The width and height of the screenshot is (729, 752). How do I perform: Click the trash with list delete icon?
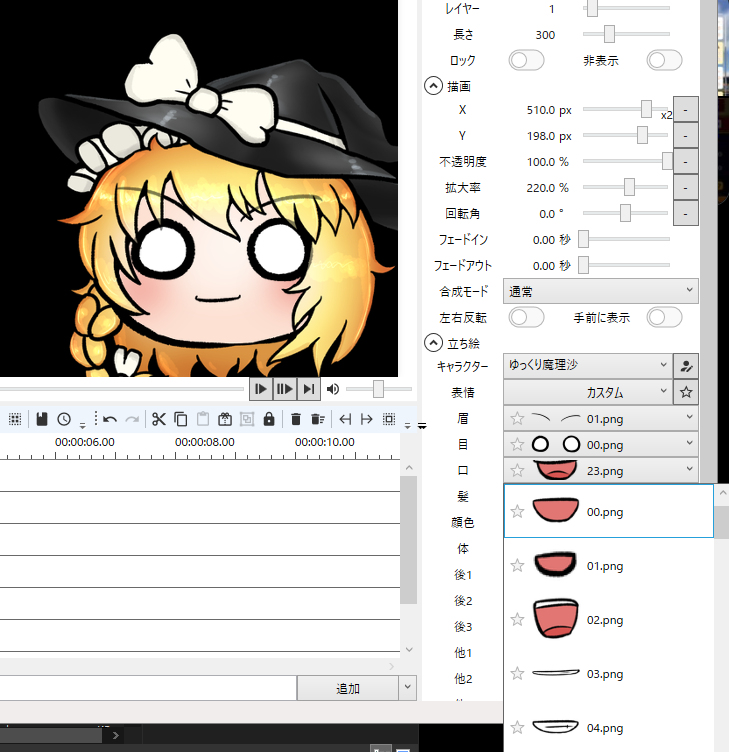[x=318, y=419]
